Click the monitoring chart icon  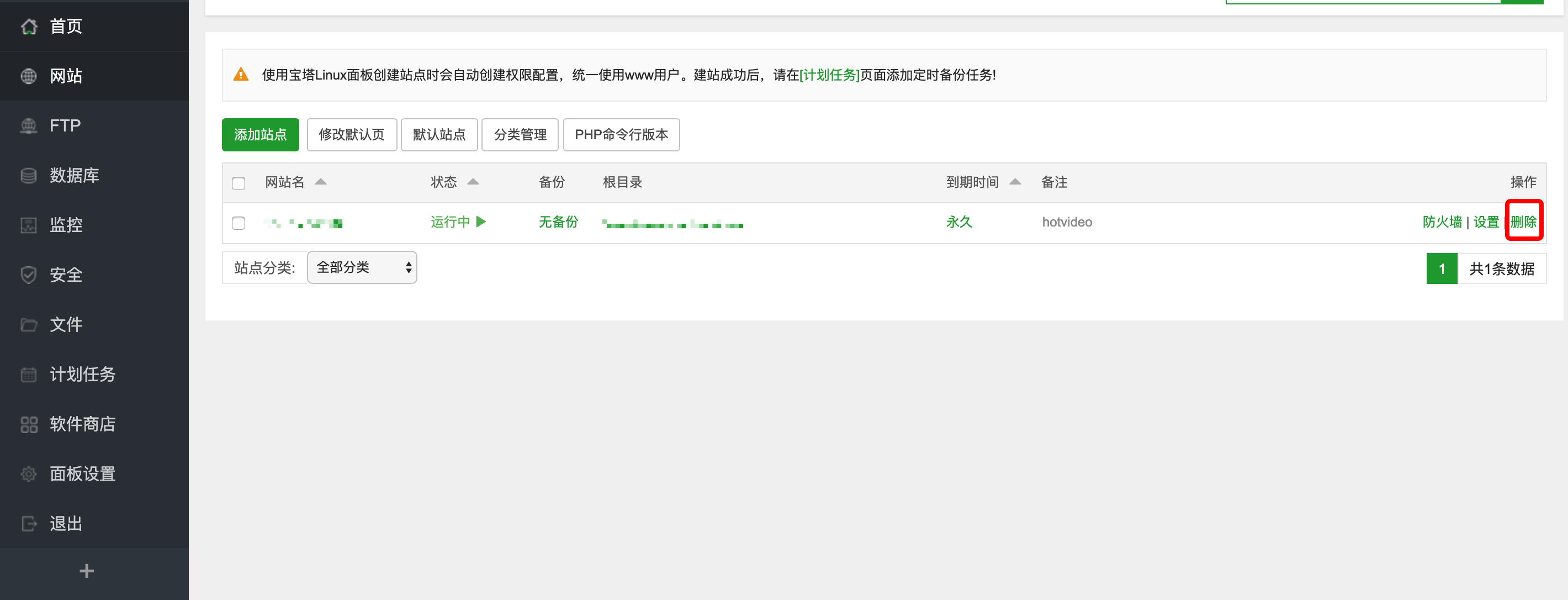click(29, 225)
